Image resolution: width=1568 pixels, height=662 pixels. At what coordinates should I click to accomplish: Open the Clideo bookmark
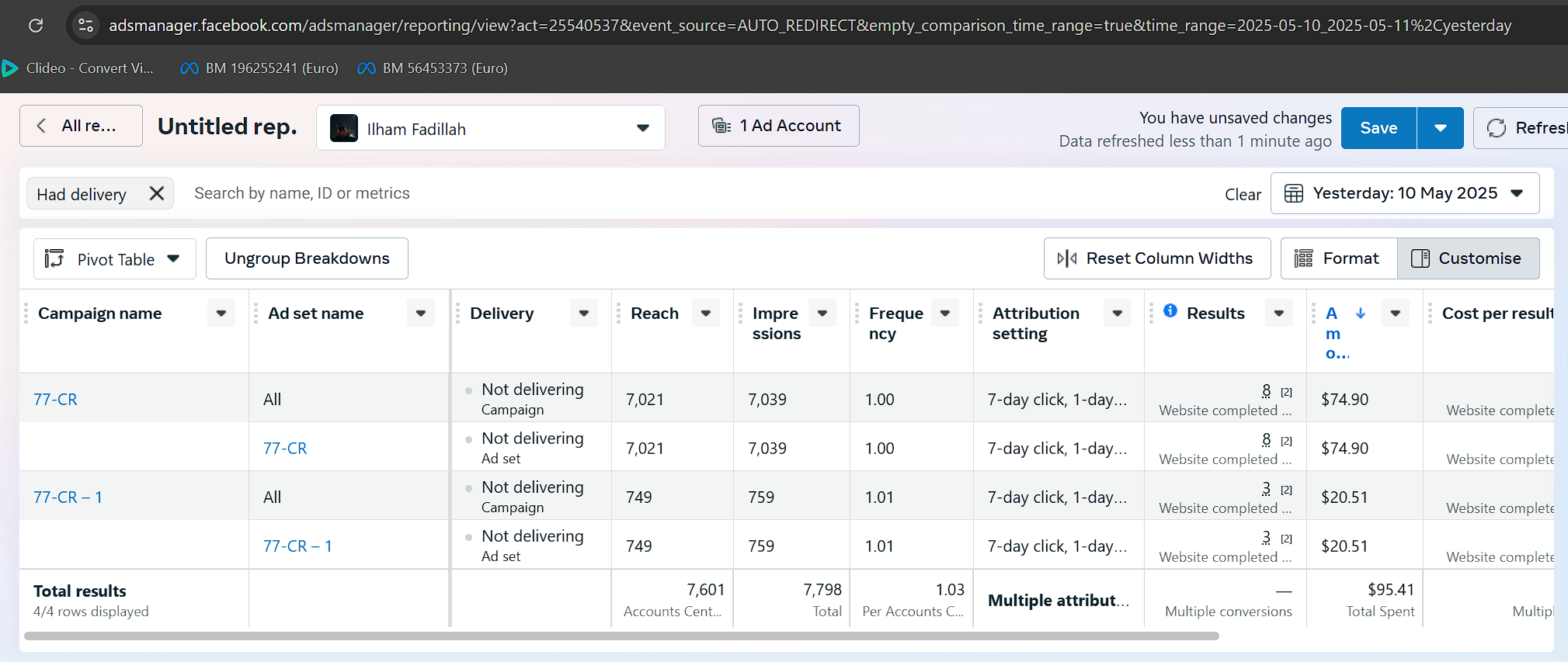point(78,68)
